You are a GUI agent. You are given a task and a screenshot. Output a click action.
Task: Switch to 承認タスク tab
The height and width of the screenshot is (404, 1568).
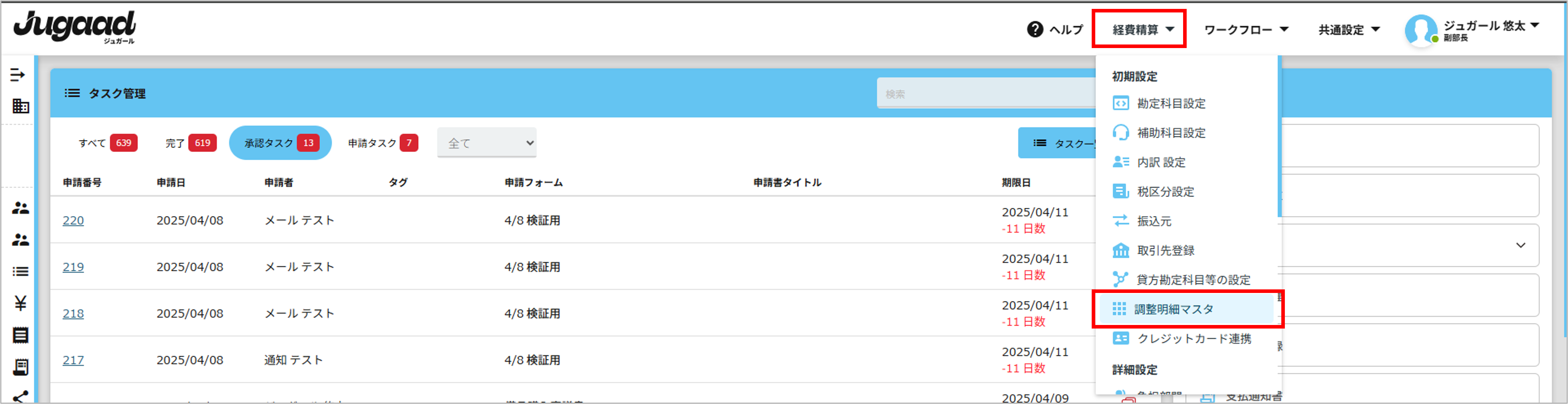280,143
